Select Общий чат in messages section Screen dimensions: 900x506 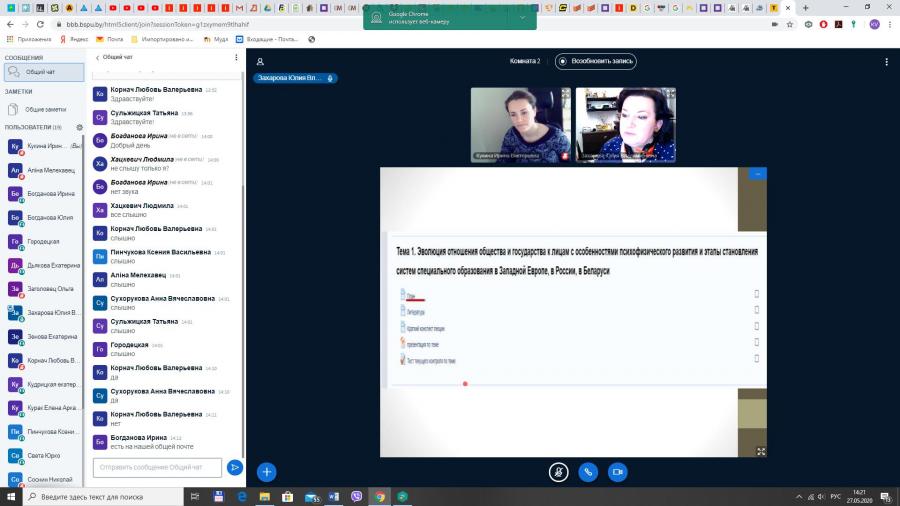(44, 72)
